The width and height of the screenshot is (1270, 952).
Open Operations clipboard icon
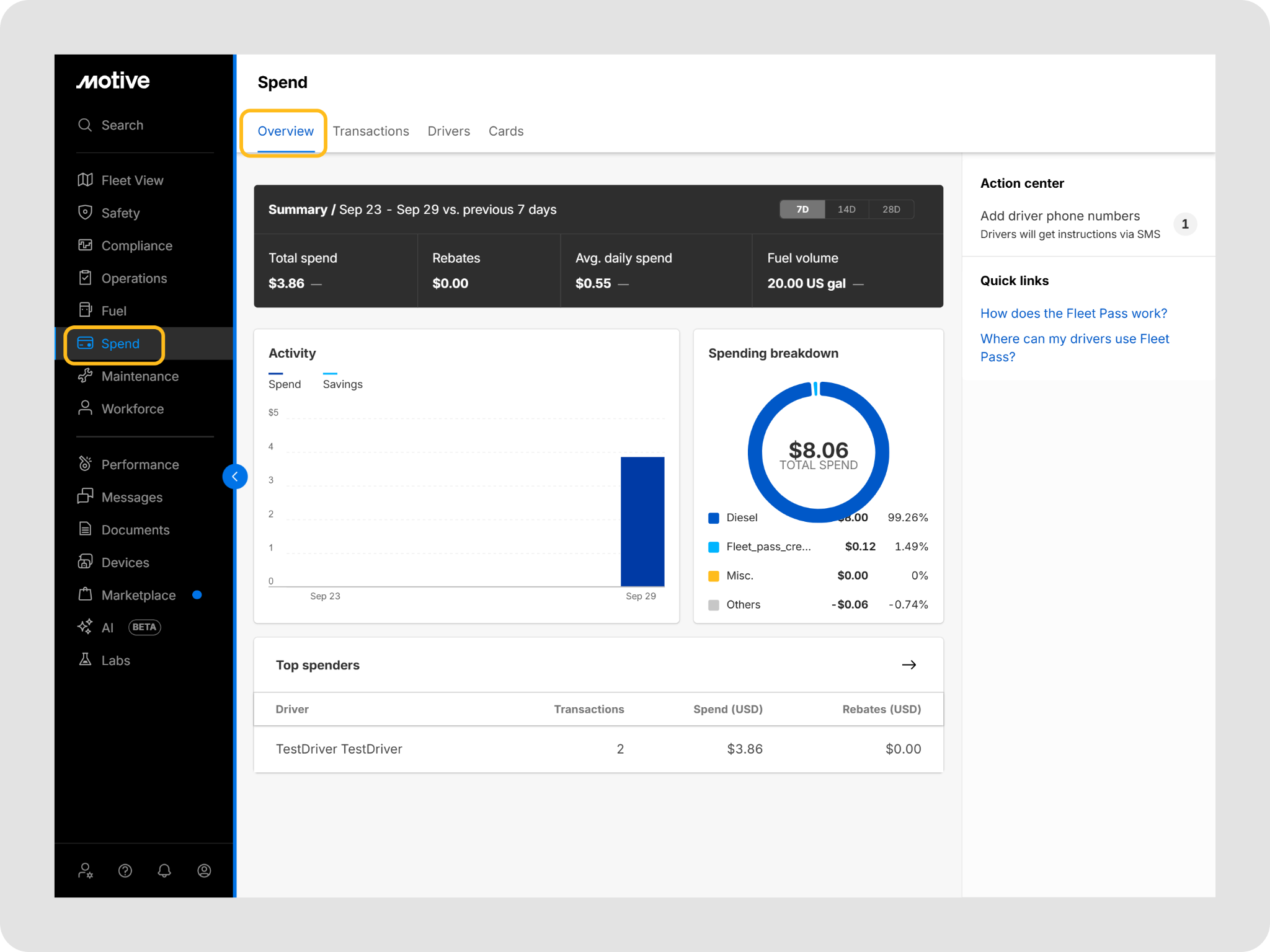point(85,278)
